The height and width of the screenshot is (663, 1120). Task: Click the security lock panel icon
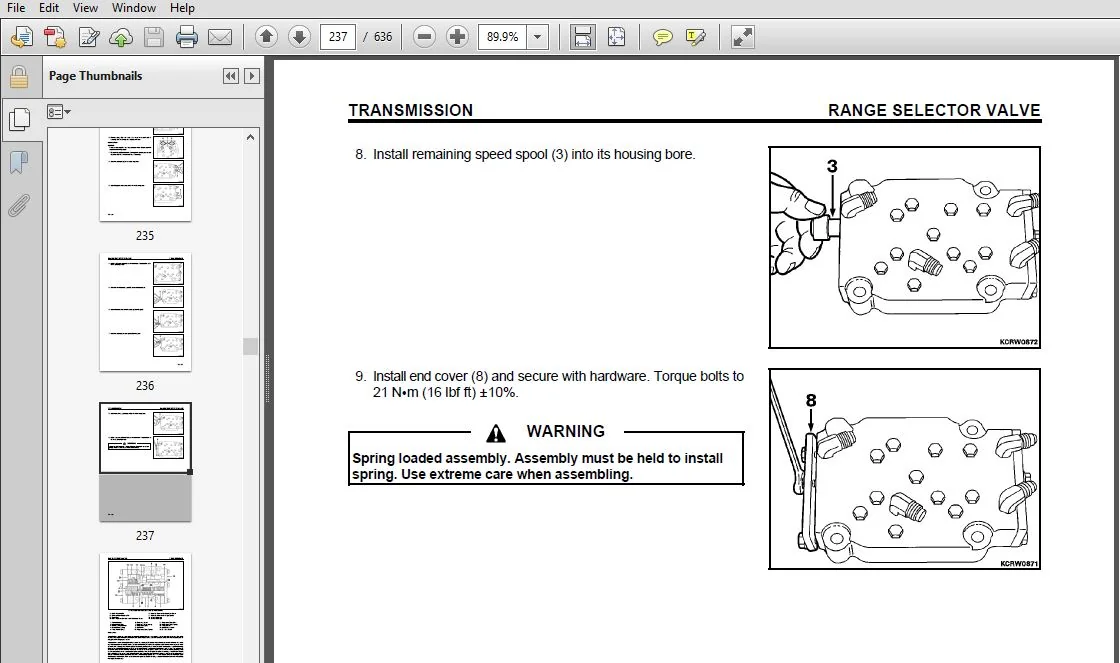[19, 76]
